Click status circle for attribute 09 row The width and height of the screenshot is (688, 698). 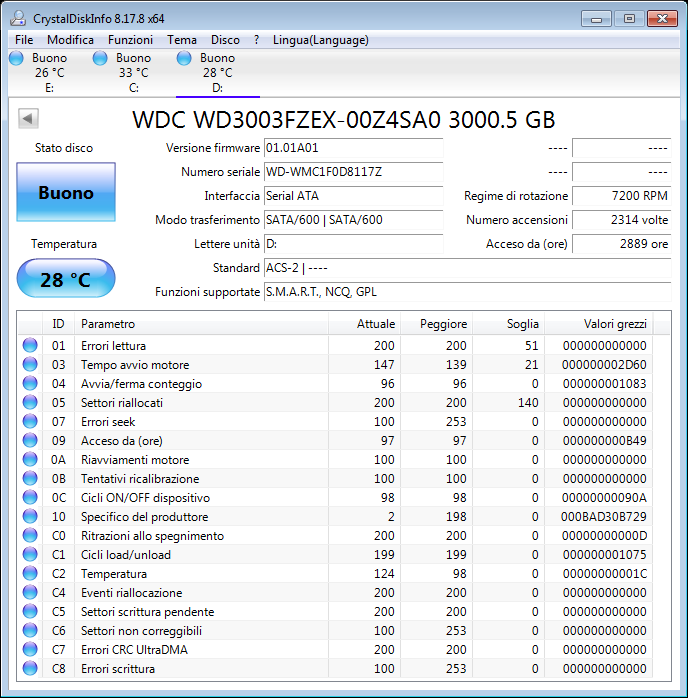click(x=30, y=441)
